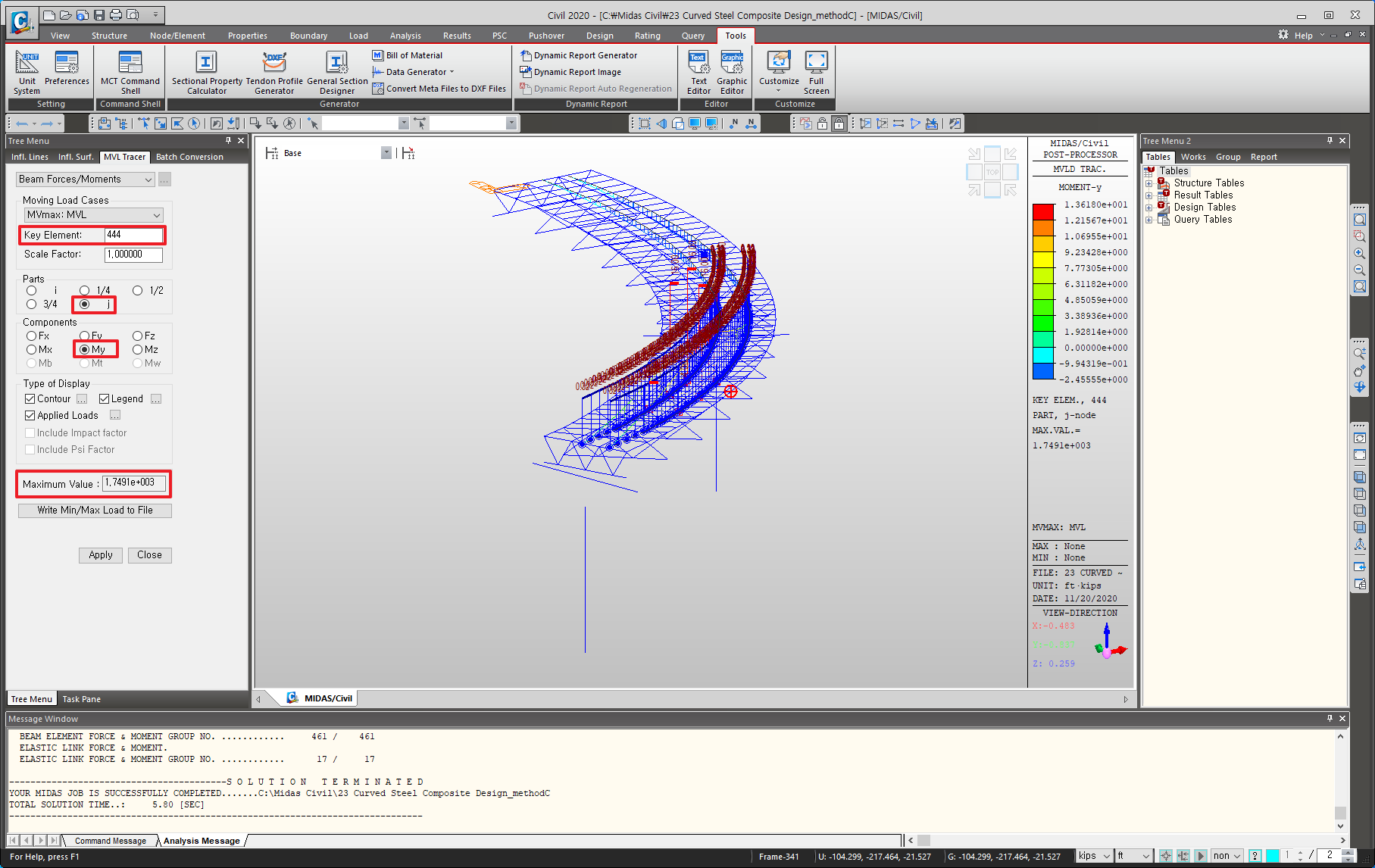The height and width of the screenshot is (868, 1375).
Task: Click the Bill of Material icon
Action: [x=378, y=55]
